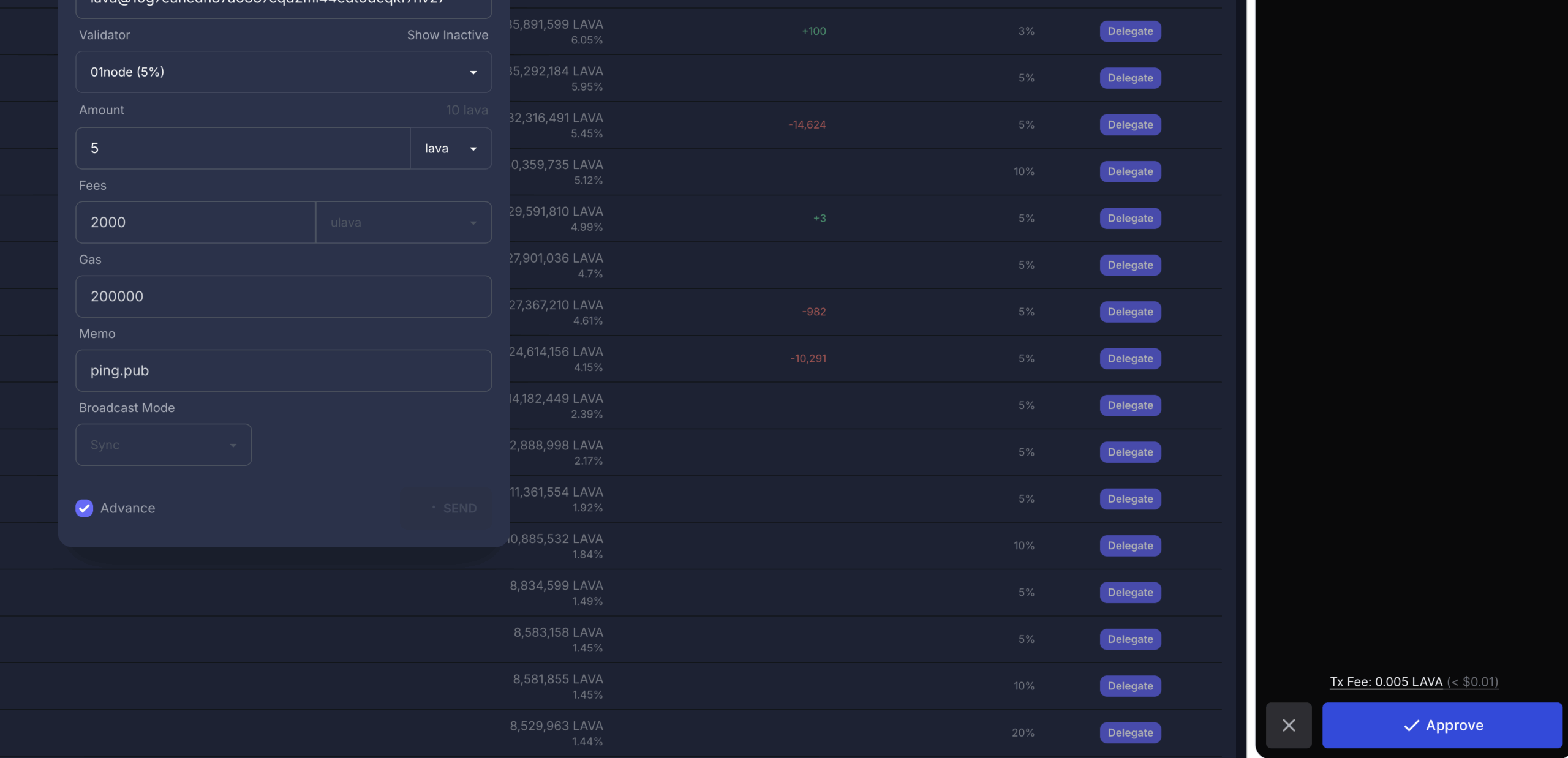This screenshot has height=758, width=1568.
Task: Click the 20% commission value
Action: pyautogui.click(x=1023, y=732)
